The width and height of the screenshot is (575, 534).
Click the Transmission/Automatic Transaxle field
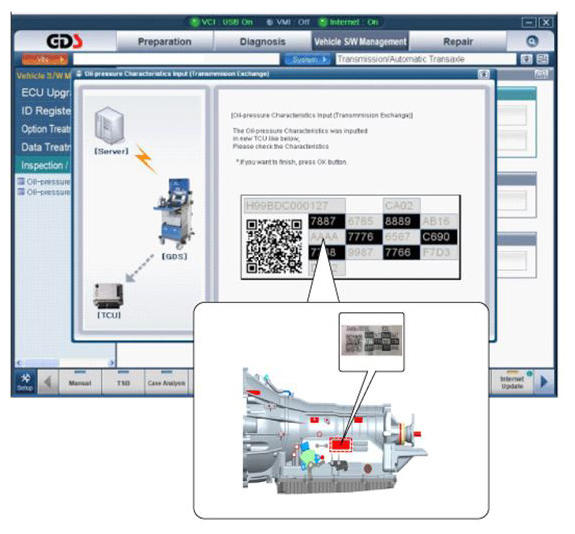[x=425, y=59]
